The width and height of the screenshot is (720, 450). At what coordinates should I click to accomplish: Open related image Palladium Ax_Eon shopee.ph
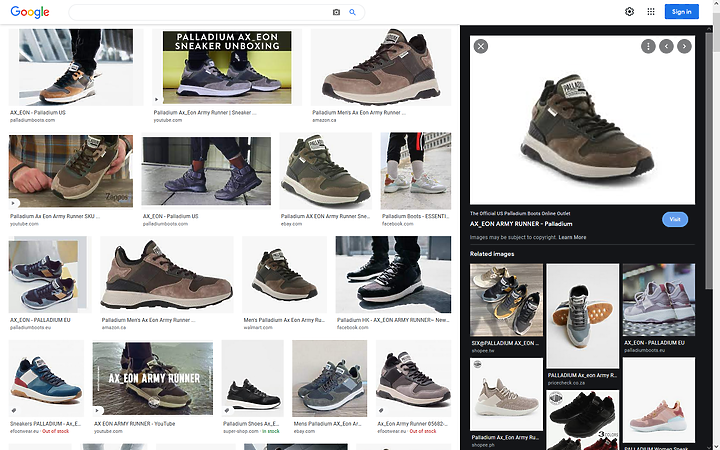(506, 394)
